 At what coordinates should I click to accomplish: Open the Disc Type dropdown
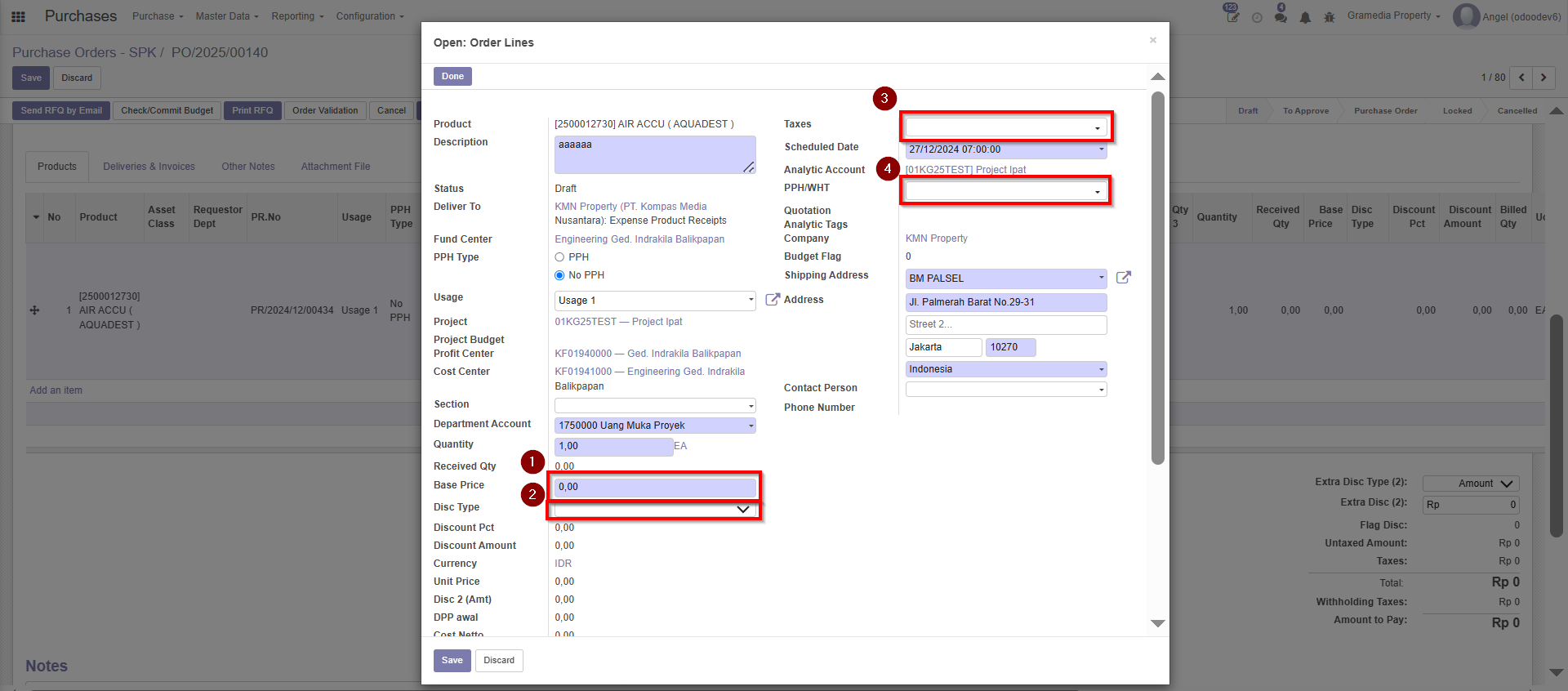point(655,509)
